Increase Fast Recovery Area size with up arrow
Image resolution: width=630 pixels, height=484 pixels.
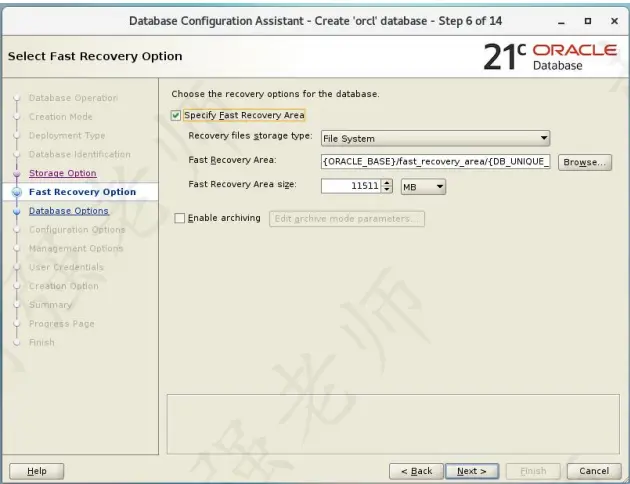click(x=387, y=182)
